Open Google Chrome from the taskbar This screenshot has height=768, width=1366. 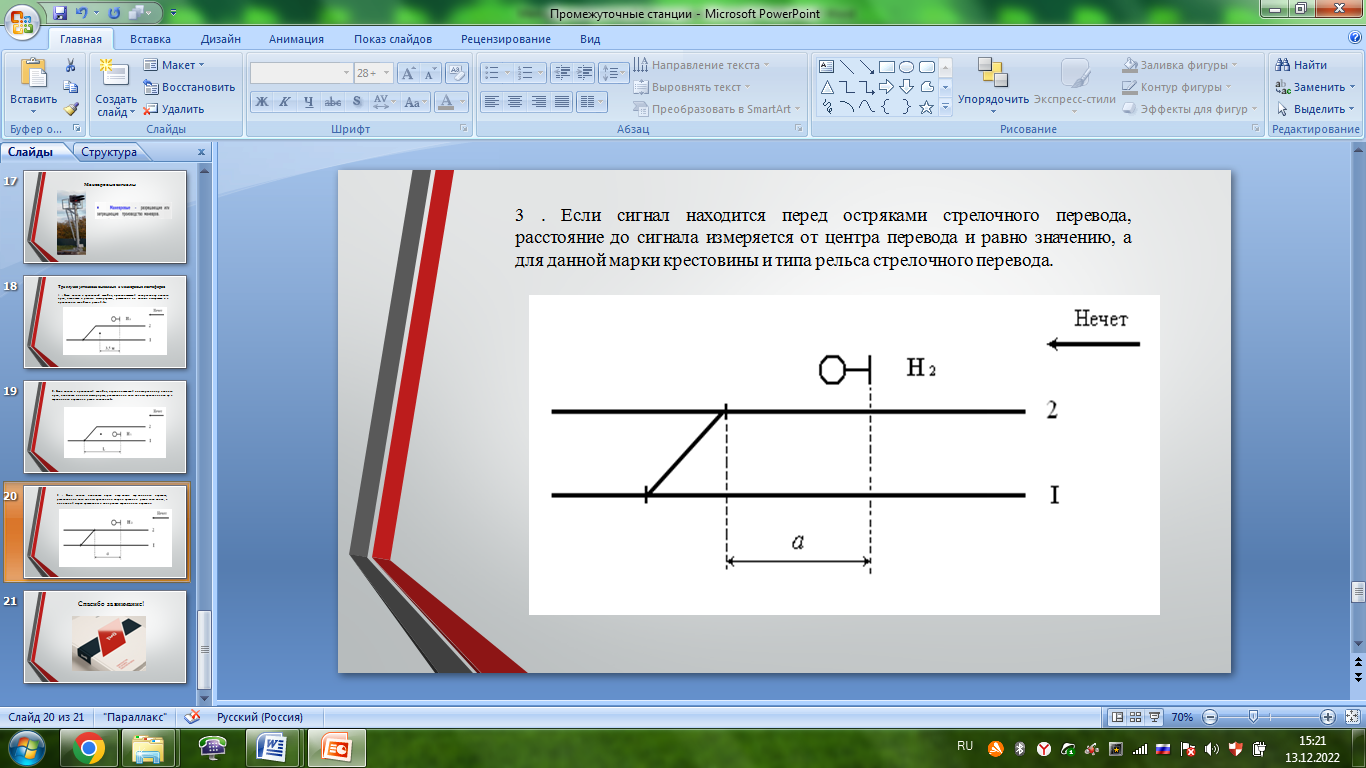pyautogui.click(x=89, y=747)
